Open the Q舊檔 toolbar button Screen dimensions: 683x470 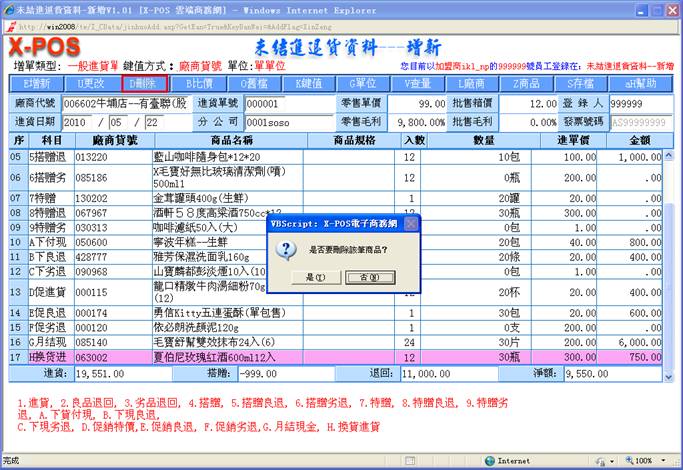tap(253, 83)
